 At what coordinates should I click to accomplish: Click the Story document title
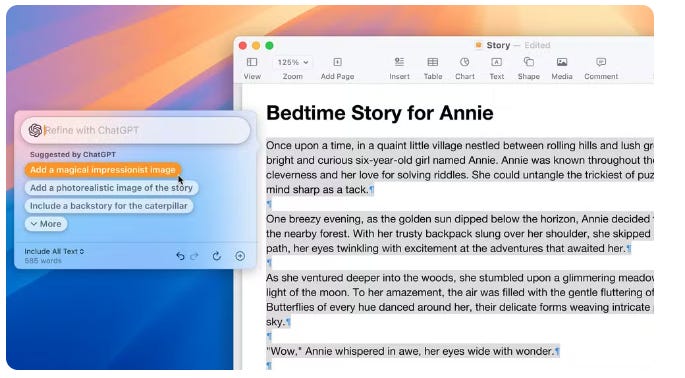tap(498, 45)
